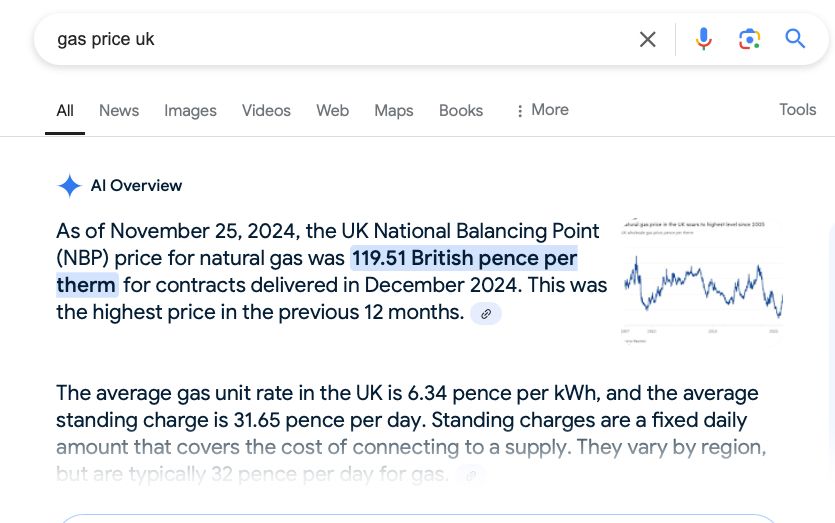Click highlighted "119.51 British pence per therm" text
This screenshot has width=835, height=523.
click(463, 259)
